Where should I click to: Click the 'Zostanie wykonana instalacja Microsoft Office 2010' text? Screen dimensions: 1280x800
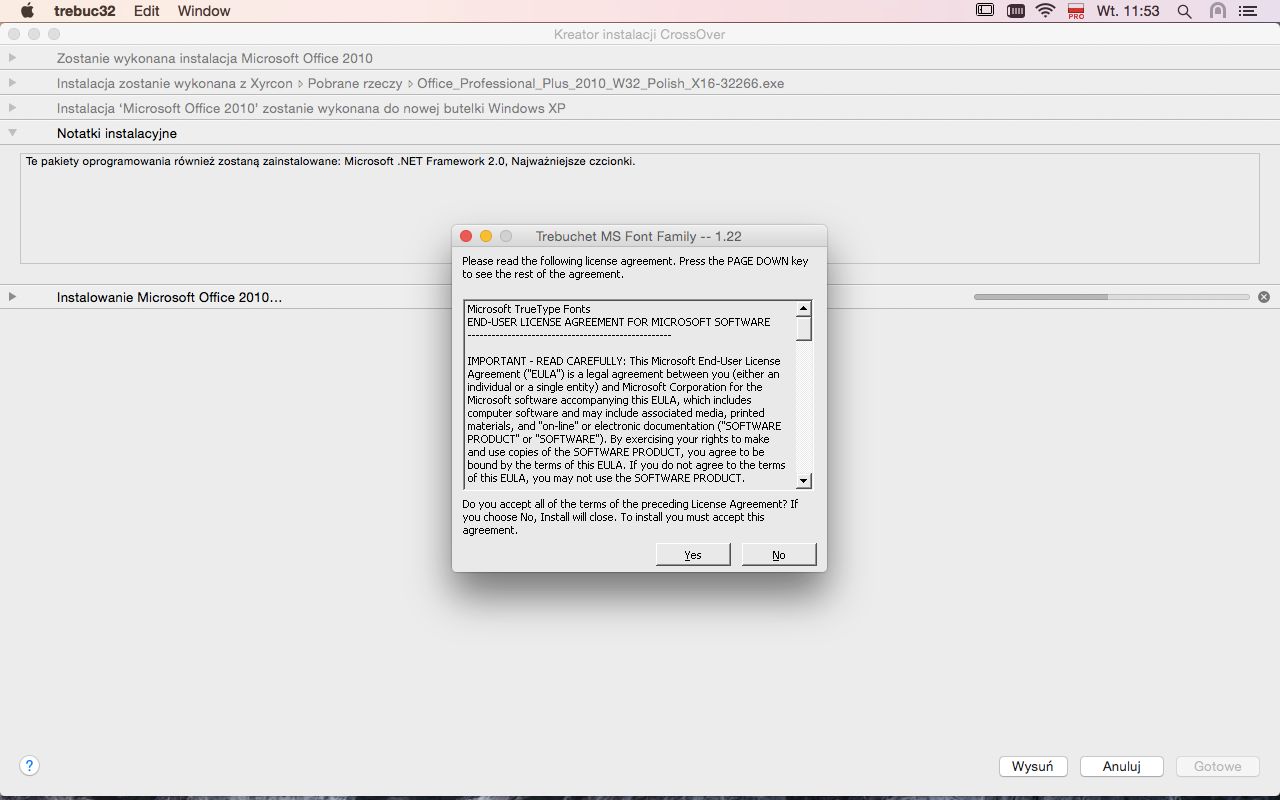[215, 58]
